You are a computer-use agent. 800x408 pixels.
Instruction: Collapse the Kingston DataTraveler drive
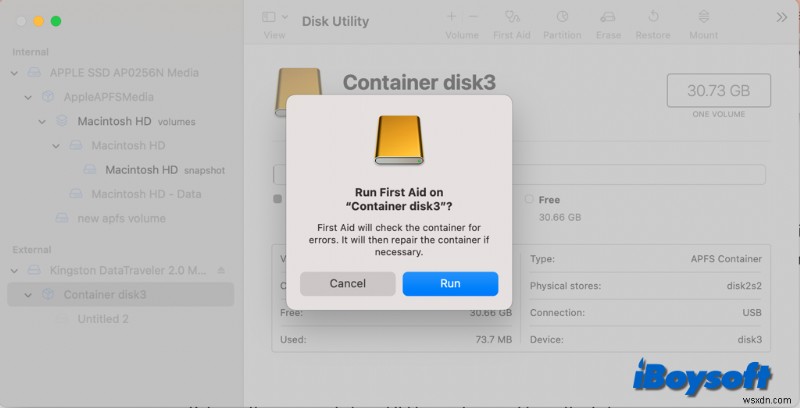(14, 270)
